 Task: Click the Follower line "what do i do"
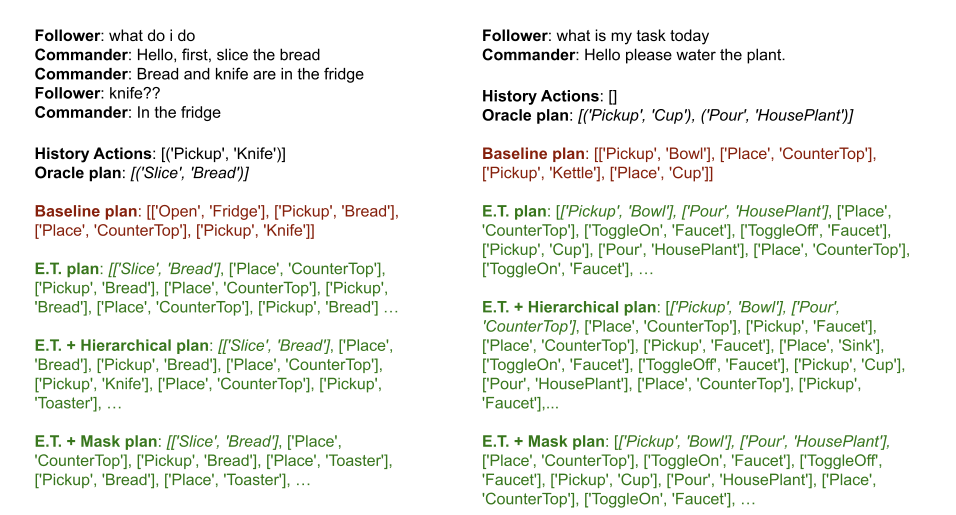coord(148,36)
